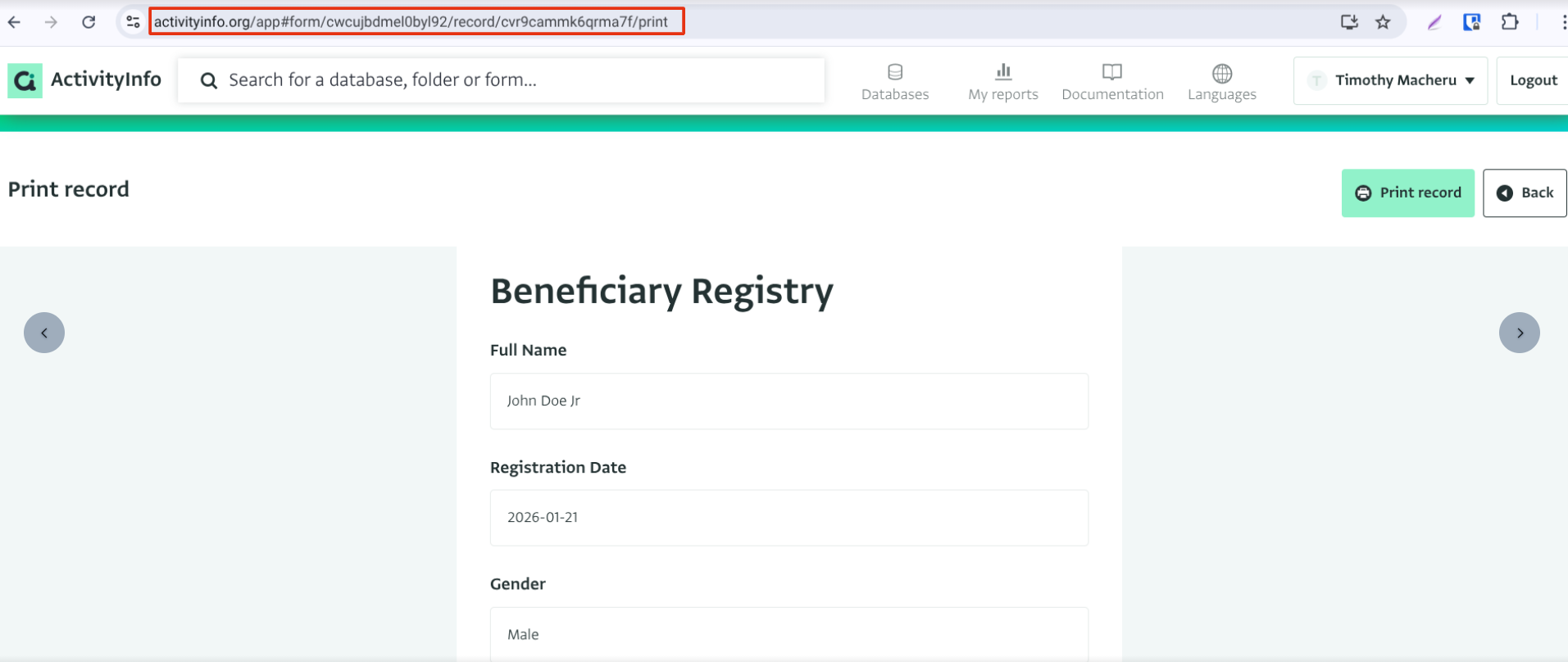Open the browser three-dot menu
Image resolution: width=1568 pixels, height=662 pixels.
1562,22
